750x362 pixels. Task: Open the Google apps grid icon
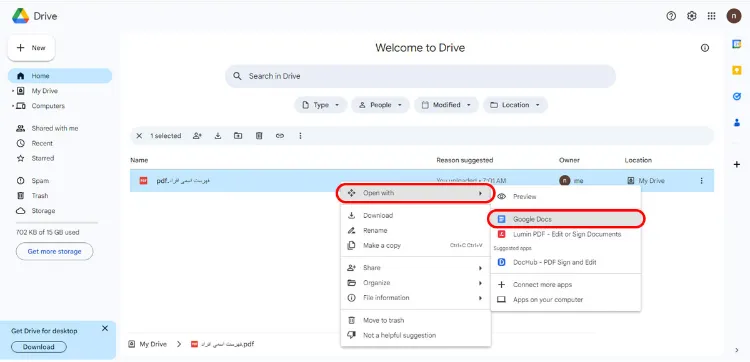[x=712, y=16]
